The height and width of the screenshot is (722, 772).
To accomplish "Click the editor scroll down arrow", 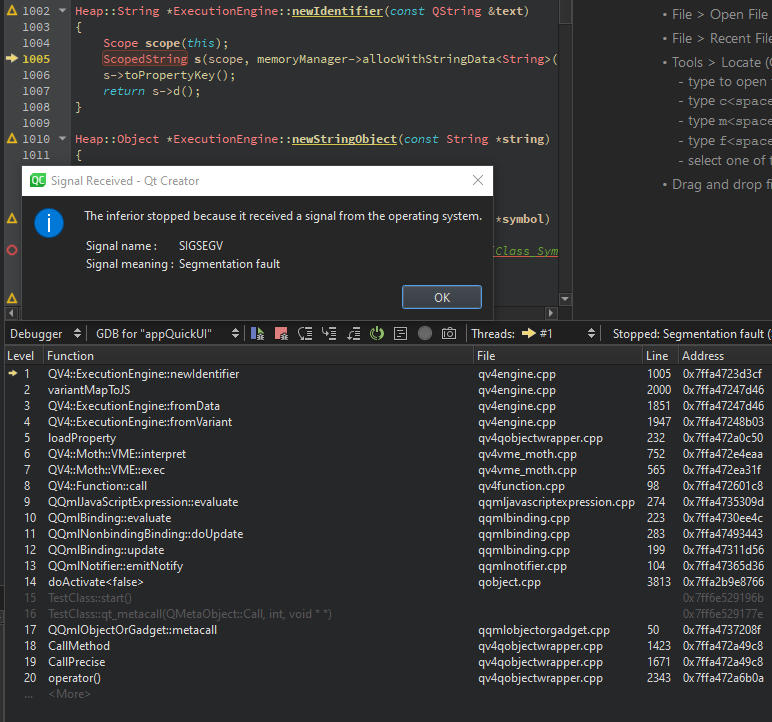I will [565, 299].
